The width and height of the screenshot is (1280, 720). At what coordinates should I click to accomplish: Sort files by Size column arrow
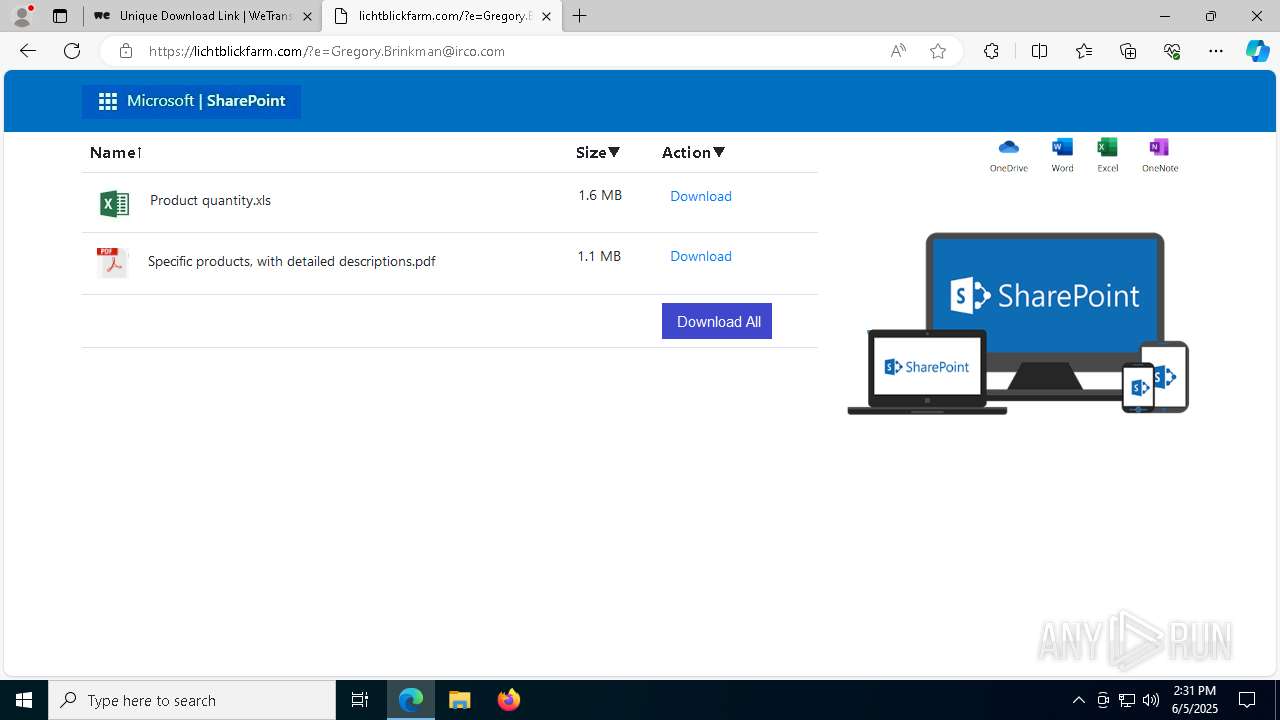coord(614,152)
